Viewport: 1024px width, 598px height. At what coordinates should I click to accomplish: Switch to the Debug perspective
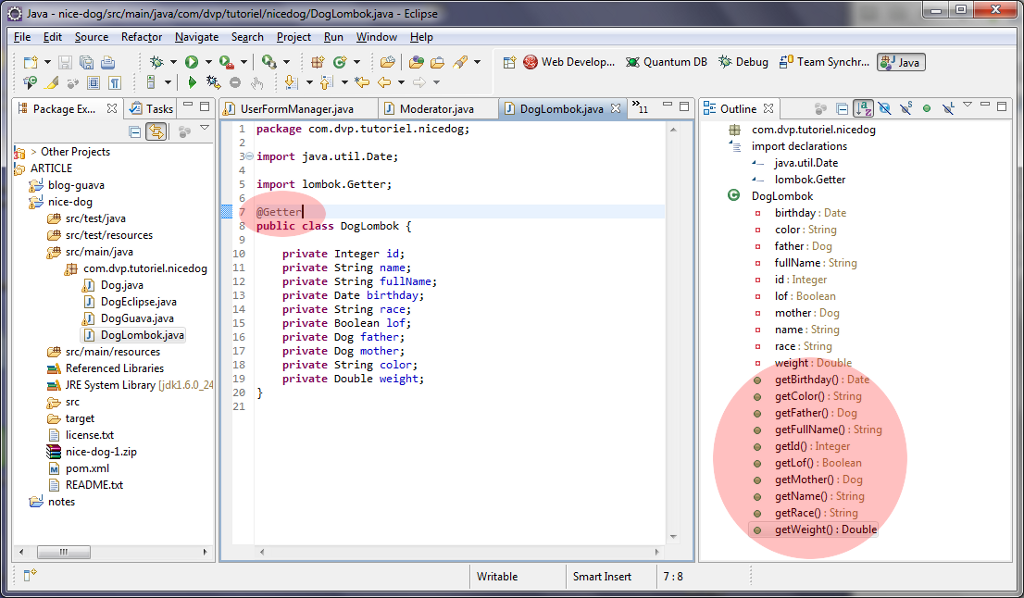coord(743,62)
